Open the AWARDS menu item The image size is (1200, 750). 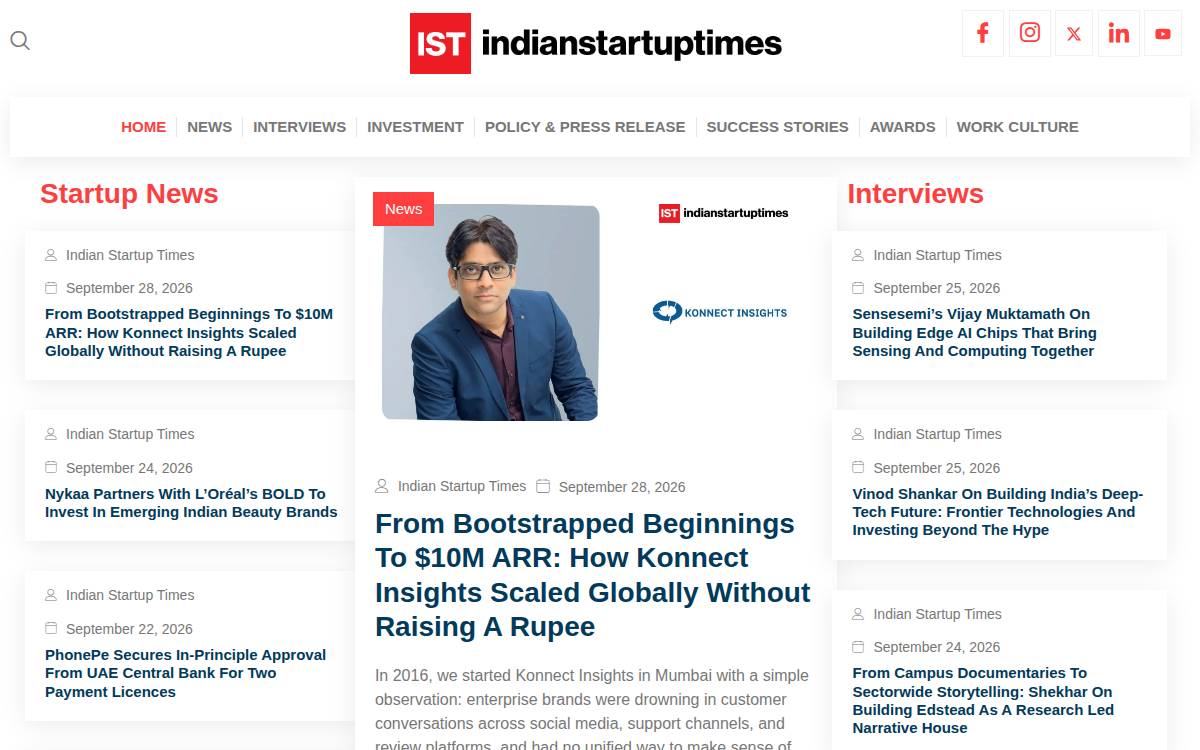tap(903, 127)
